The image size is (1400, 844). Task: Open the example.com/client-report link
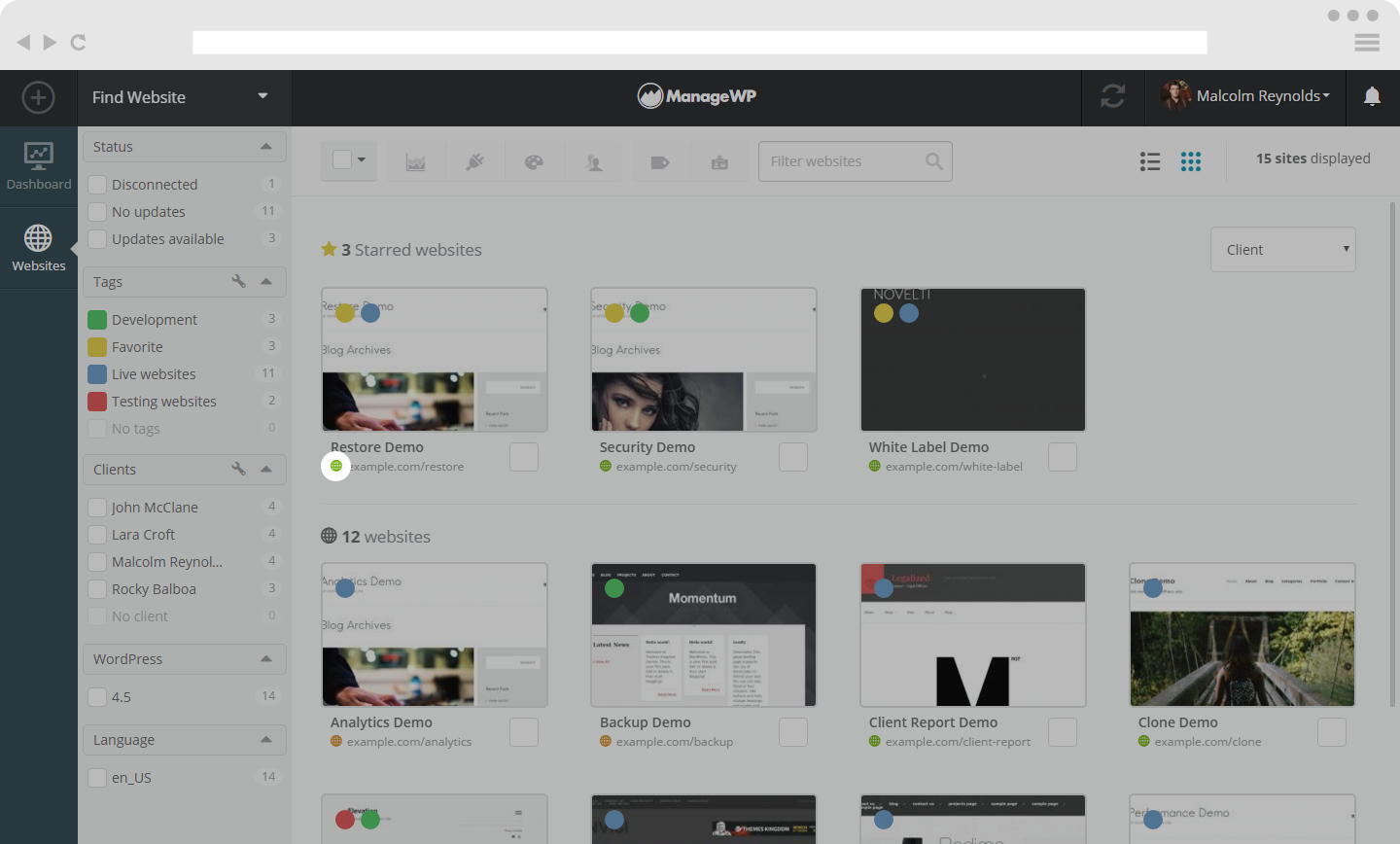958,742
